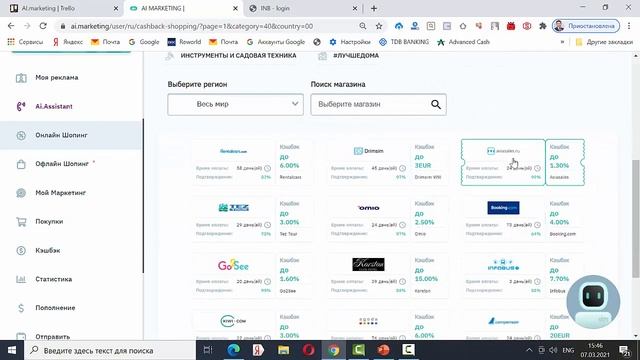
Task: Open the Reworld bookmark
Action: pos(184,42)
